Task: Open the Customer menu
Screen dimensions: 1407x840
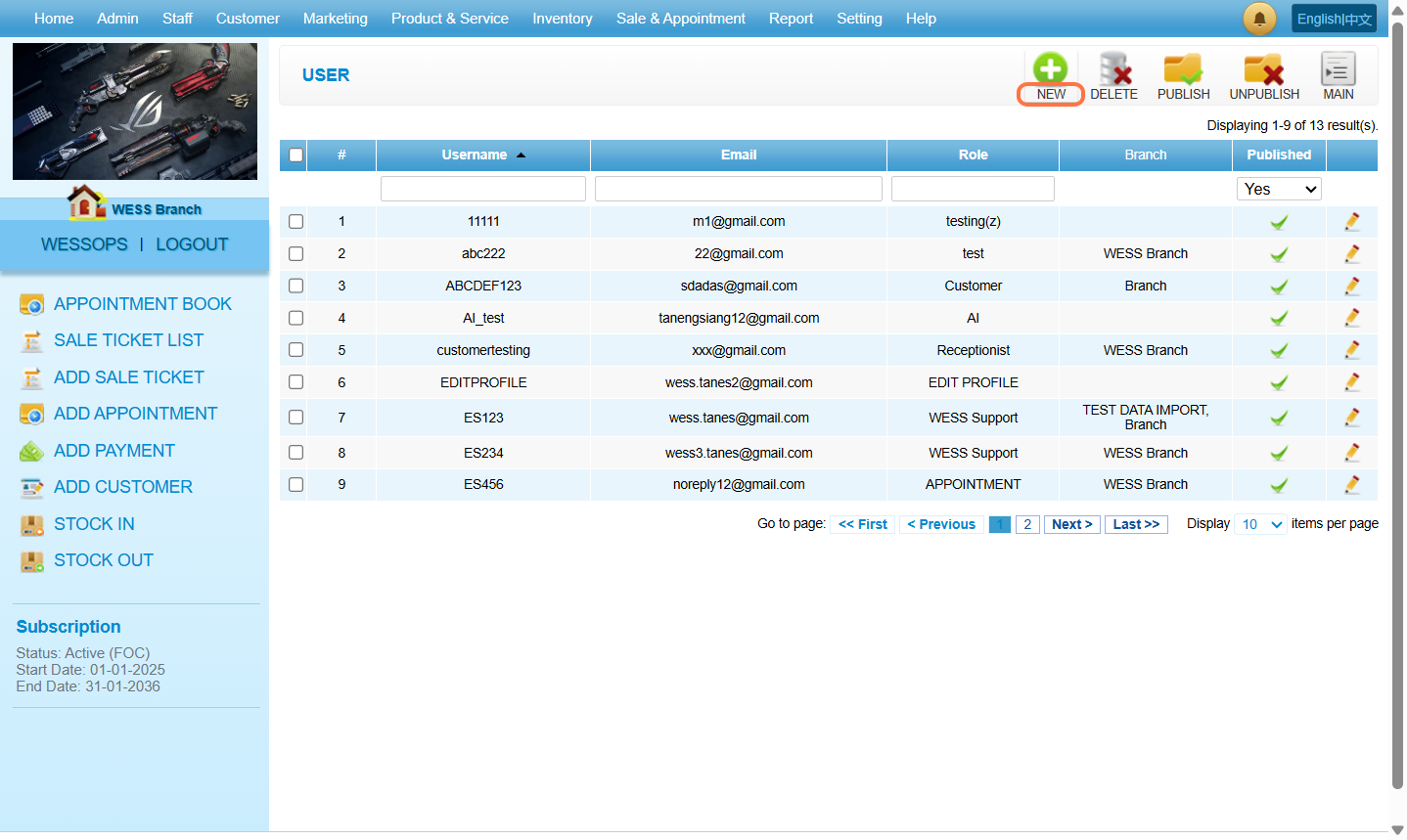Action: click(x=248, y=19)
